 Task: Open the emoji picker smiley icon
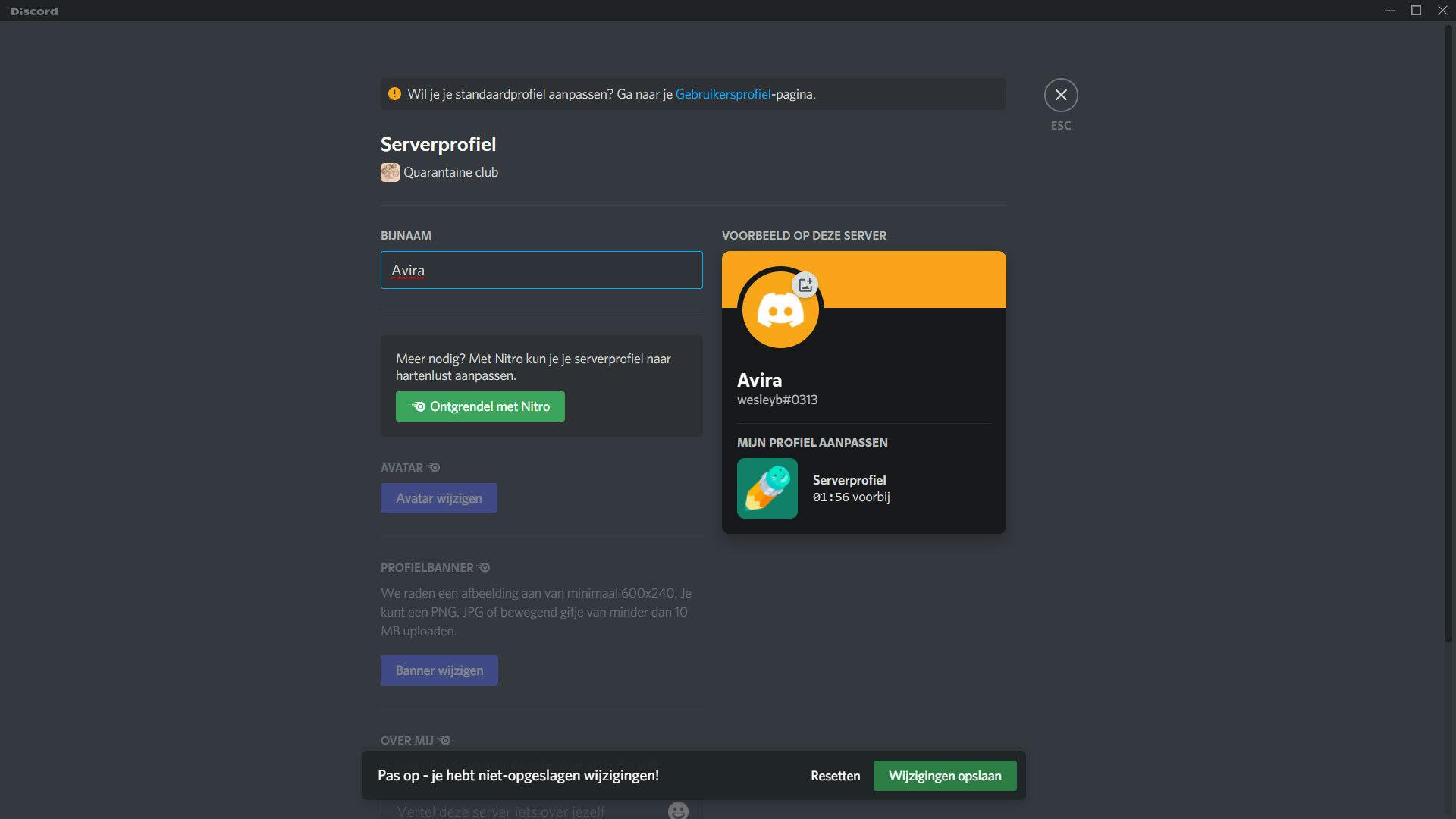click(x=678, y=811)
